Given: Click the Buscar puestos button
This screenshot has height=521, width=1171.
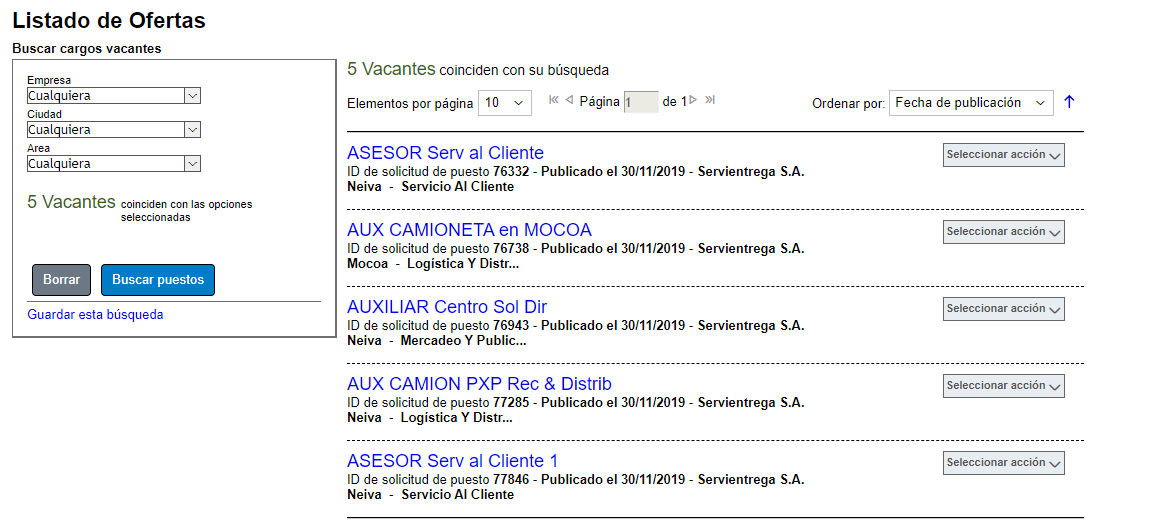Looking at the screenshot, I should [158, 280].
